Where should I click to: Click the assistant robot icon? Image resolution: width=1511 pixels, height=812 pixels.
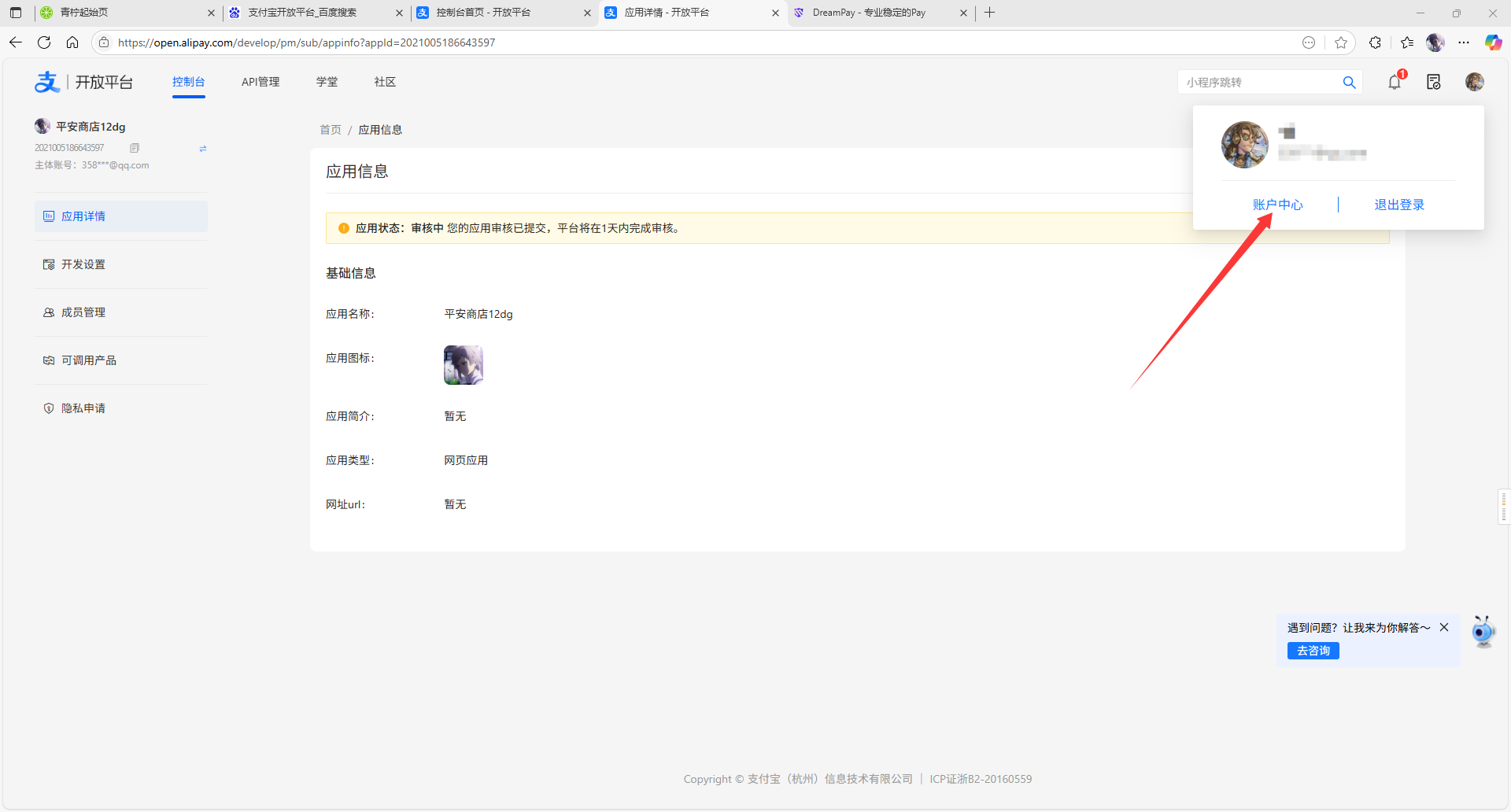pyautogui.click(x=1483, y=632)
